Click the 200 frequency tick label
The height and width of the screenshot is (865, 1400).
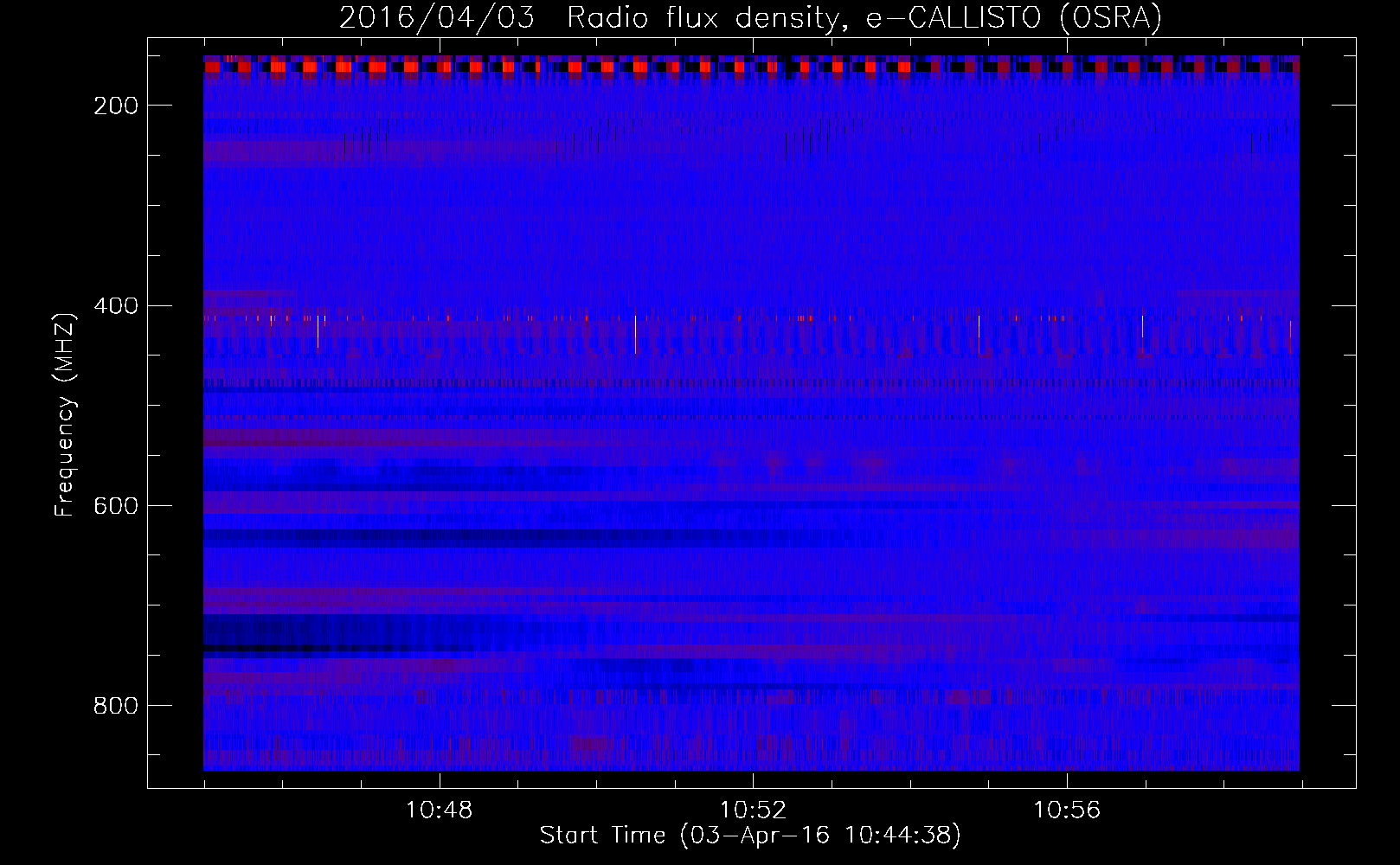point(116,106)
